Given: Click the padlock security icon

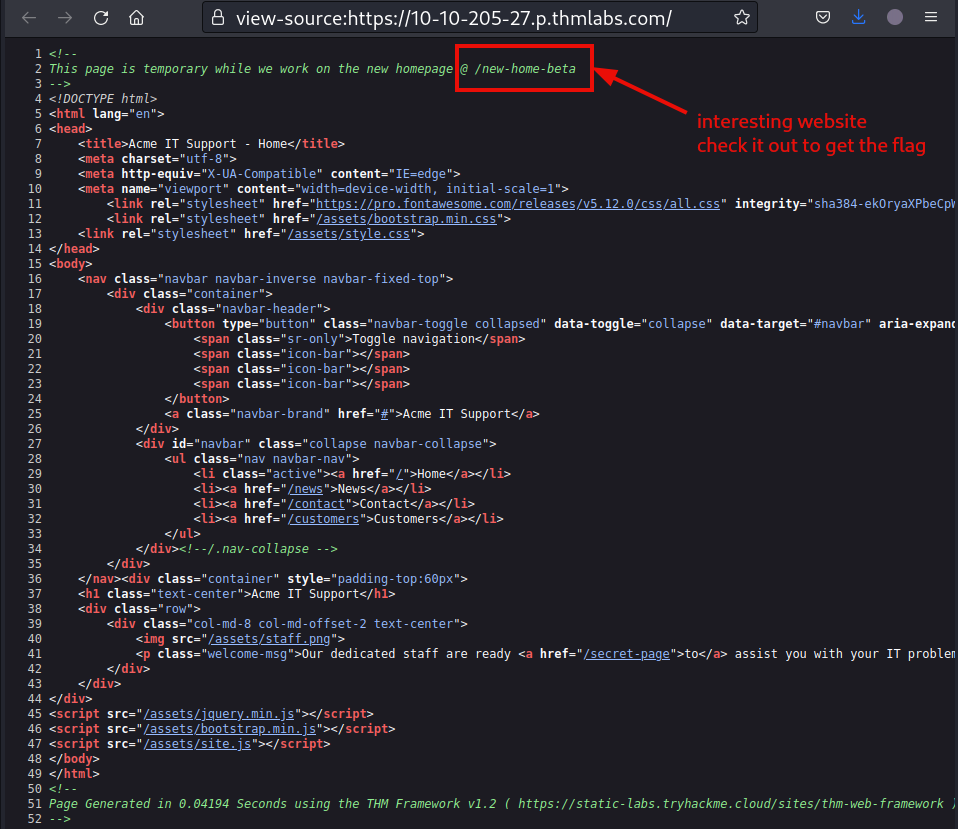Looking at the screenshot, I should (x=219, y=17).
